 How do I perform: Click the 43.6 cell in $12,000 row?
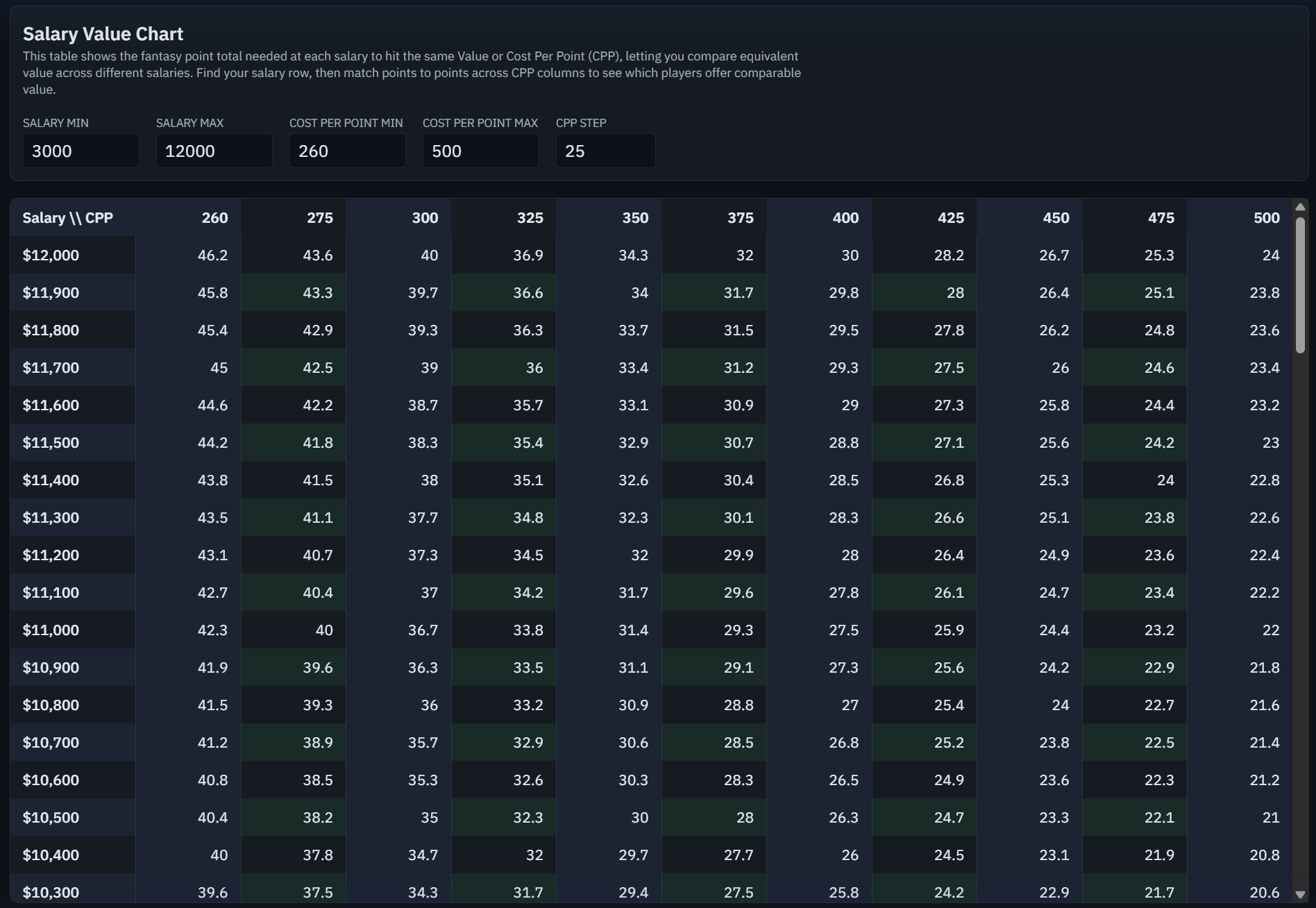click(294, 255)
